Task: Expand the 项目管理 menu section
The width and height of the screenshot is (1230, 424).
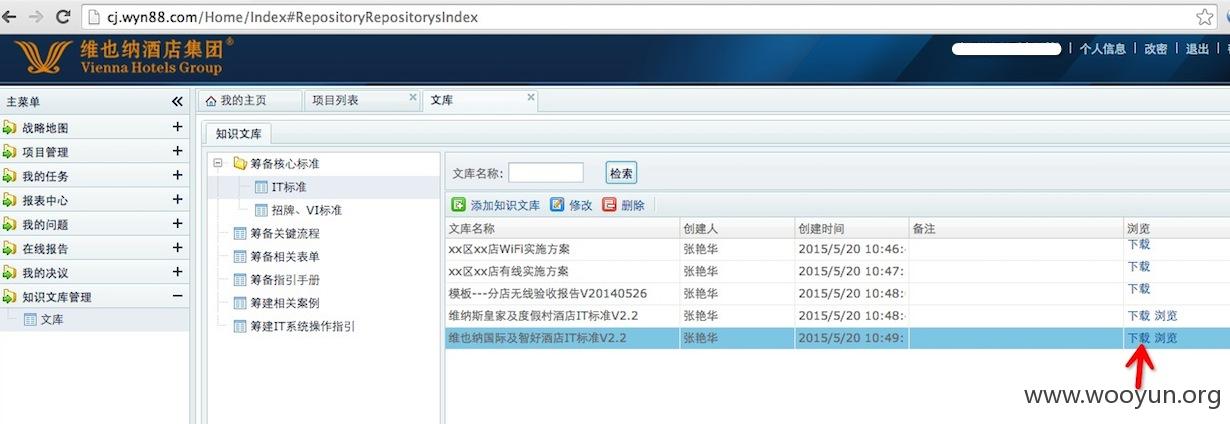Action: coord(177,151)
